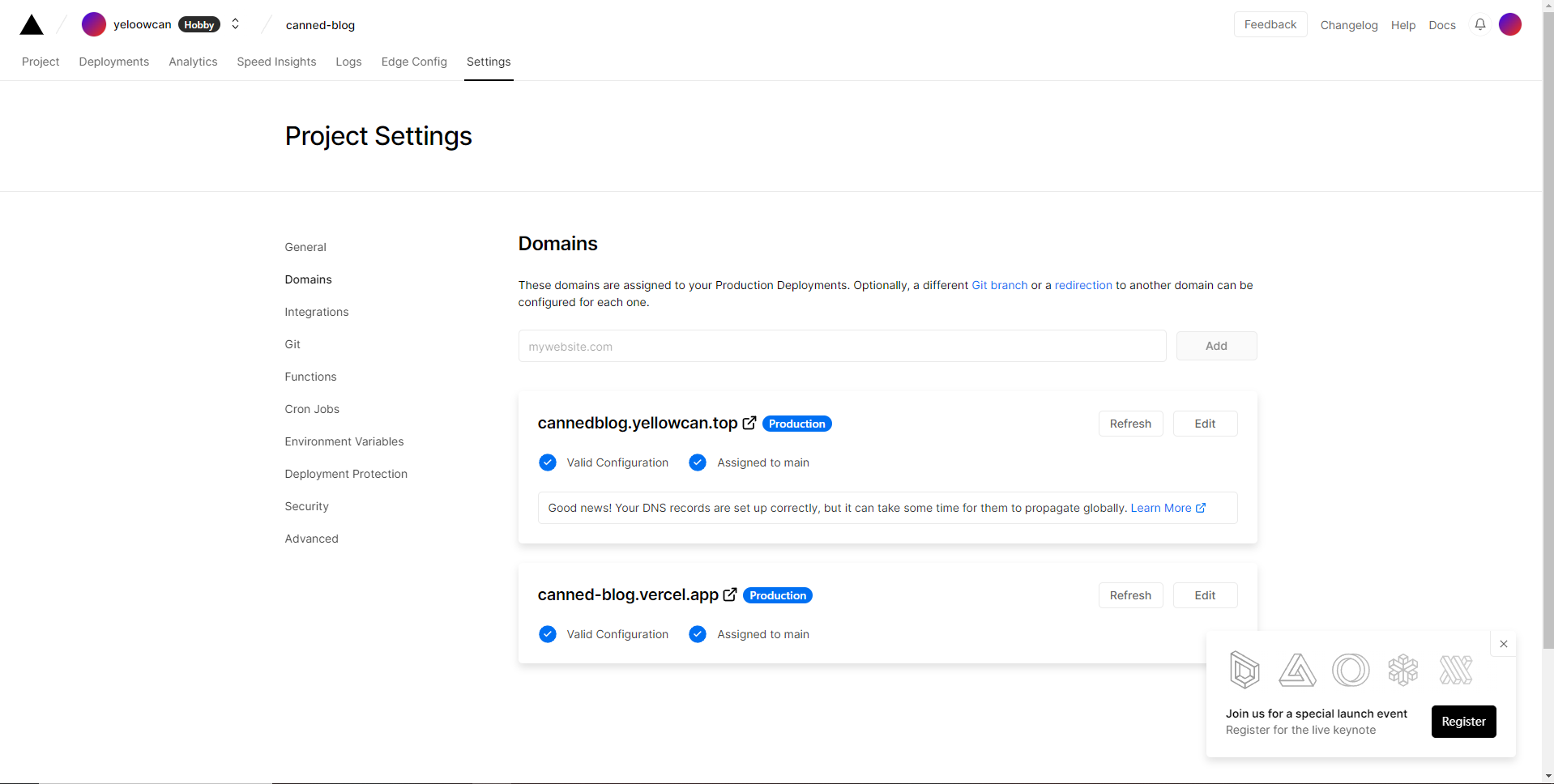Open Git settings section

click(292, 344)
